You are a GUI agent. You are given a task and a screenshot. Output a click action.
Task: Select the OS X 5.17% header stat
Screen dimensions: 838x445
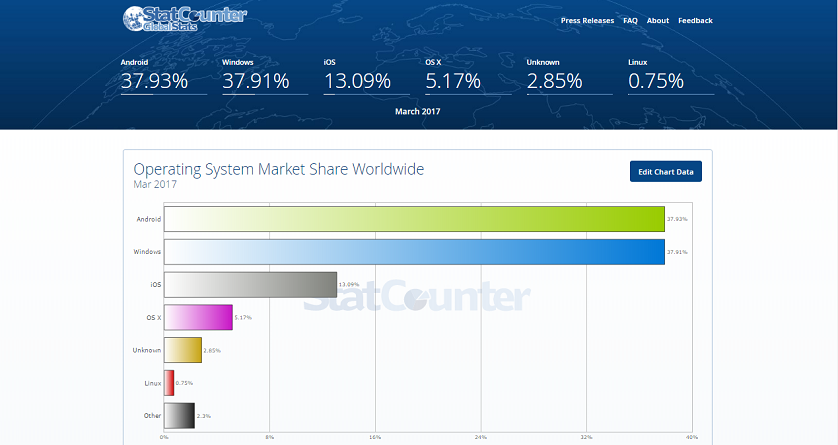pos(468,76)
